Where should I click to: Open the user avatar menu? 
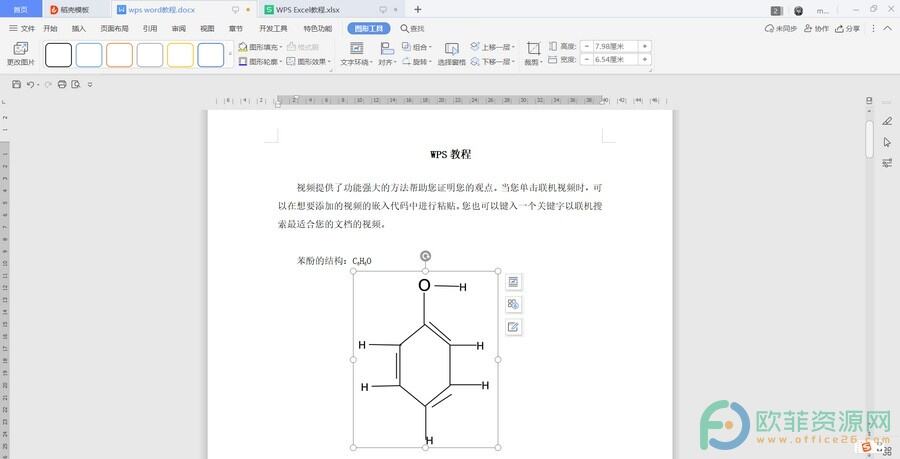click(x=798, y=10)
